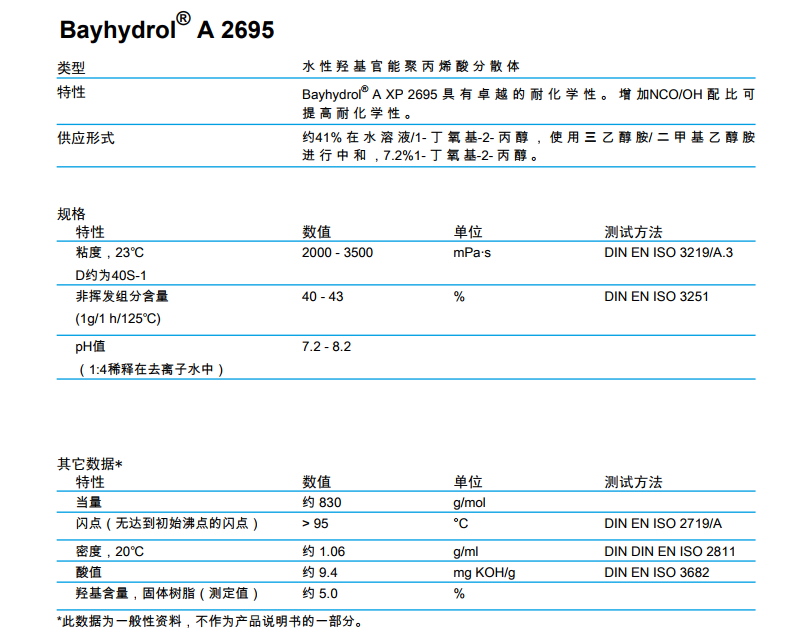Screen dimensions: 793x633
Task: Select flash point value > 95
Action: pos(315,524)
